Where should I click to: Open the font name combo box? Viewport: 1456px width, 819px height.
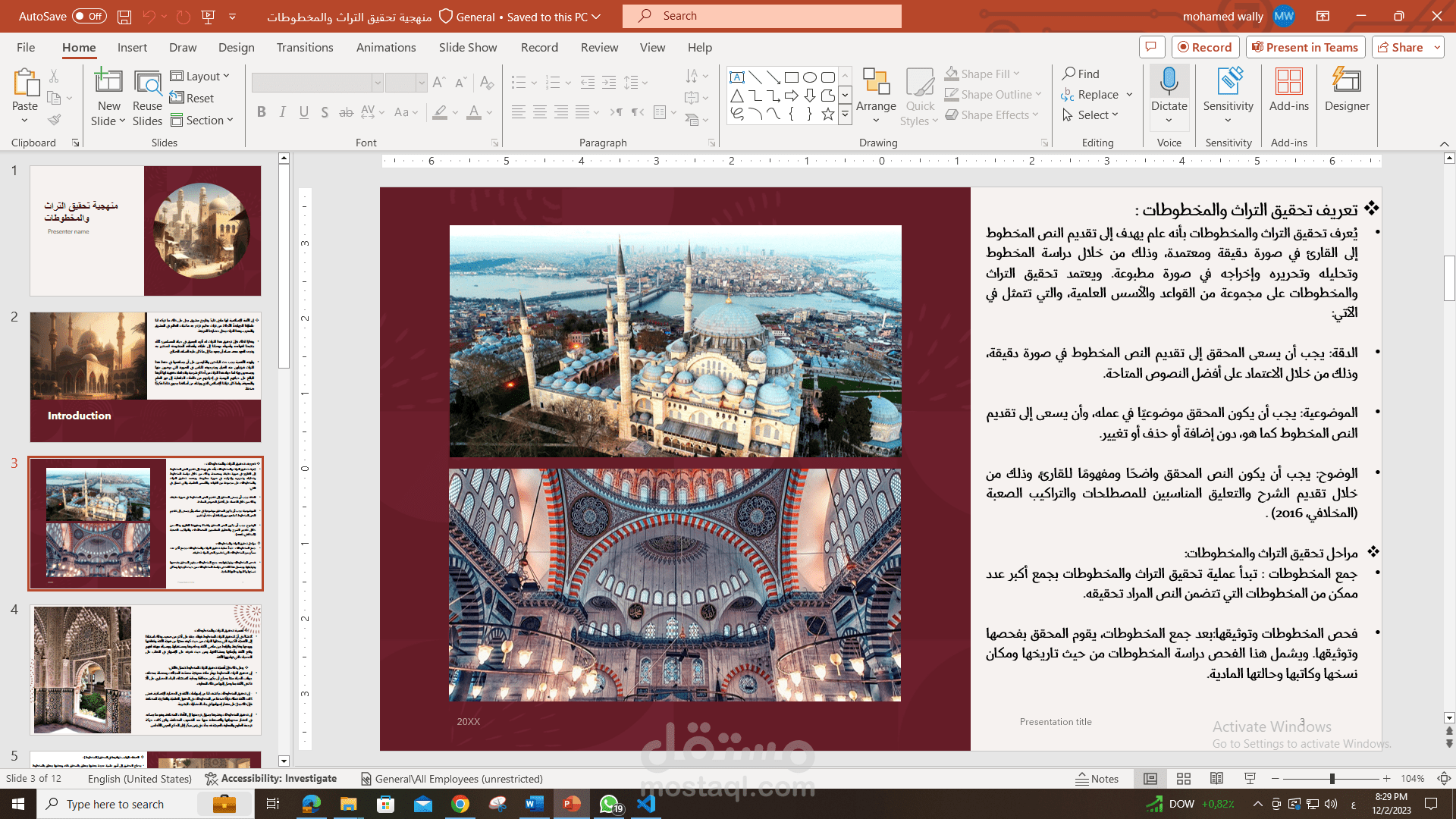coord(317,82)
